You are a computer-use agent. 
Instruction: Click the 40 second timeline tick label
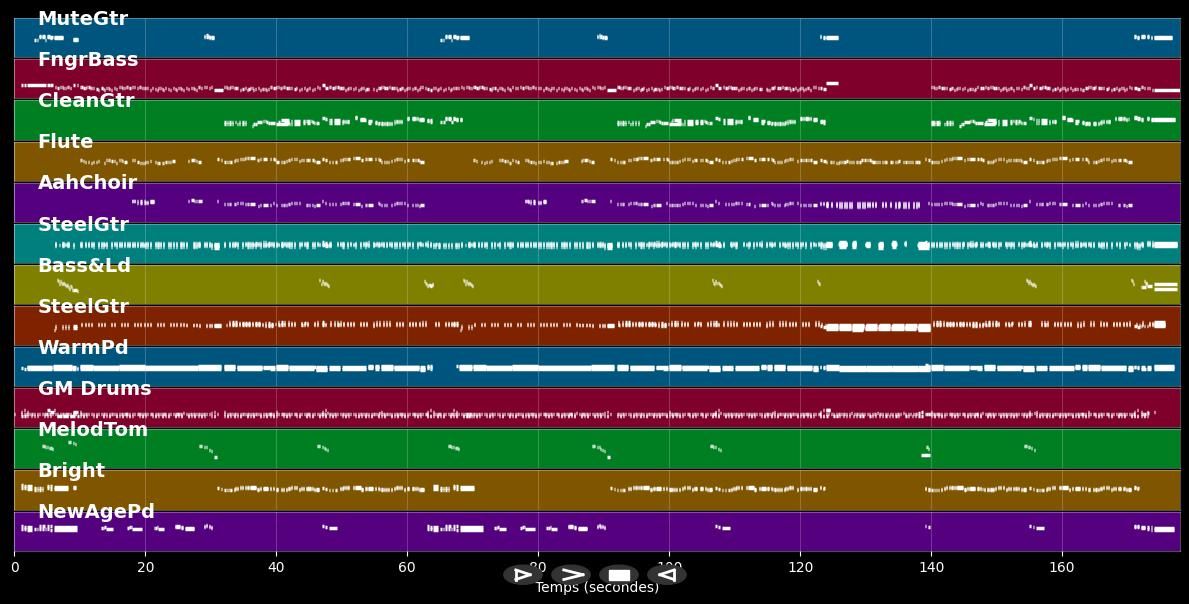276,568
